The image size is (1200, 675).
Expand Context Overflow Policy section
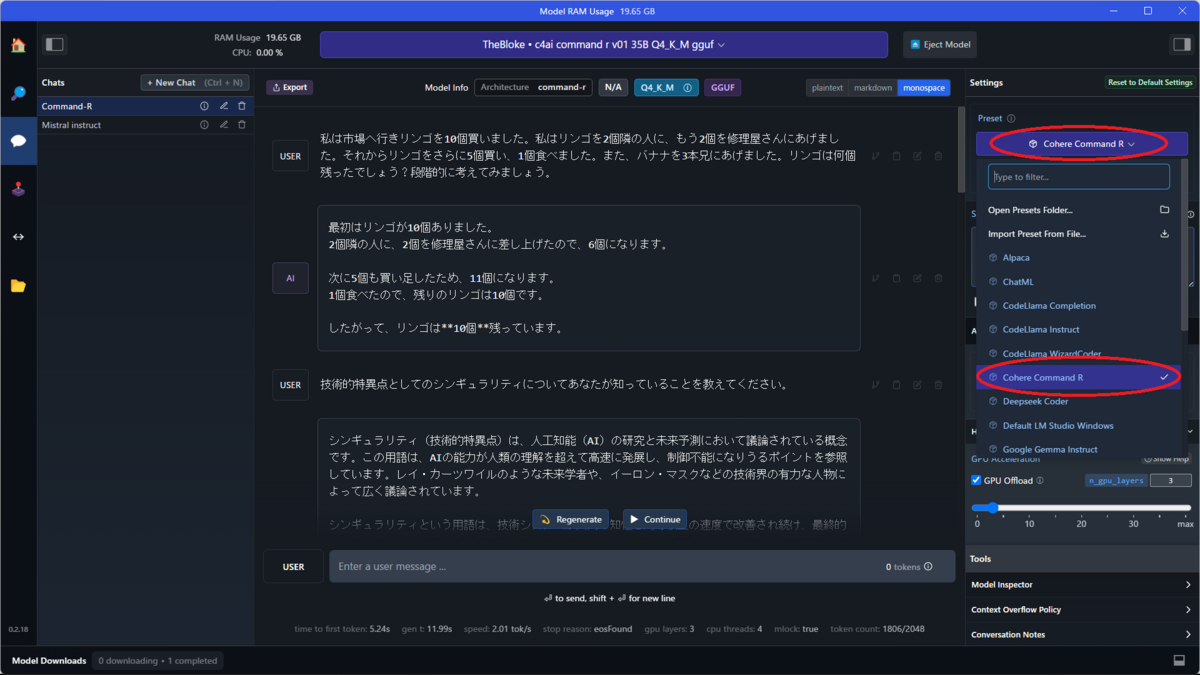pos(1082,610)
